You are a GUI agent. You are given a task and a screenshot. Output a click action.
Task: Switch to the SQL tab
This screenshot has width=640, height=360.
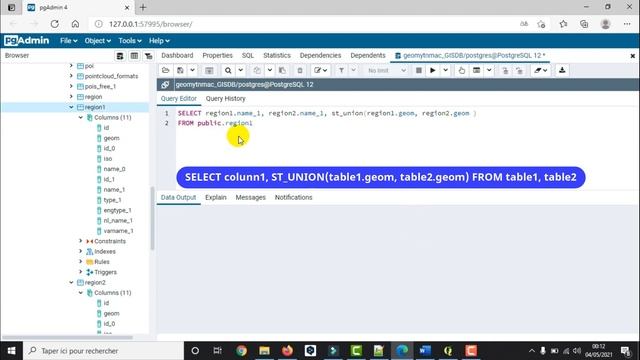click(247, 56)
